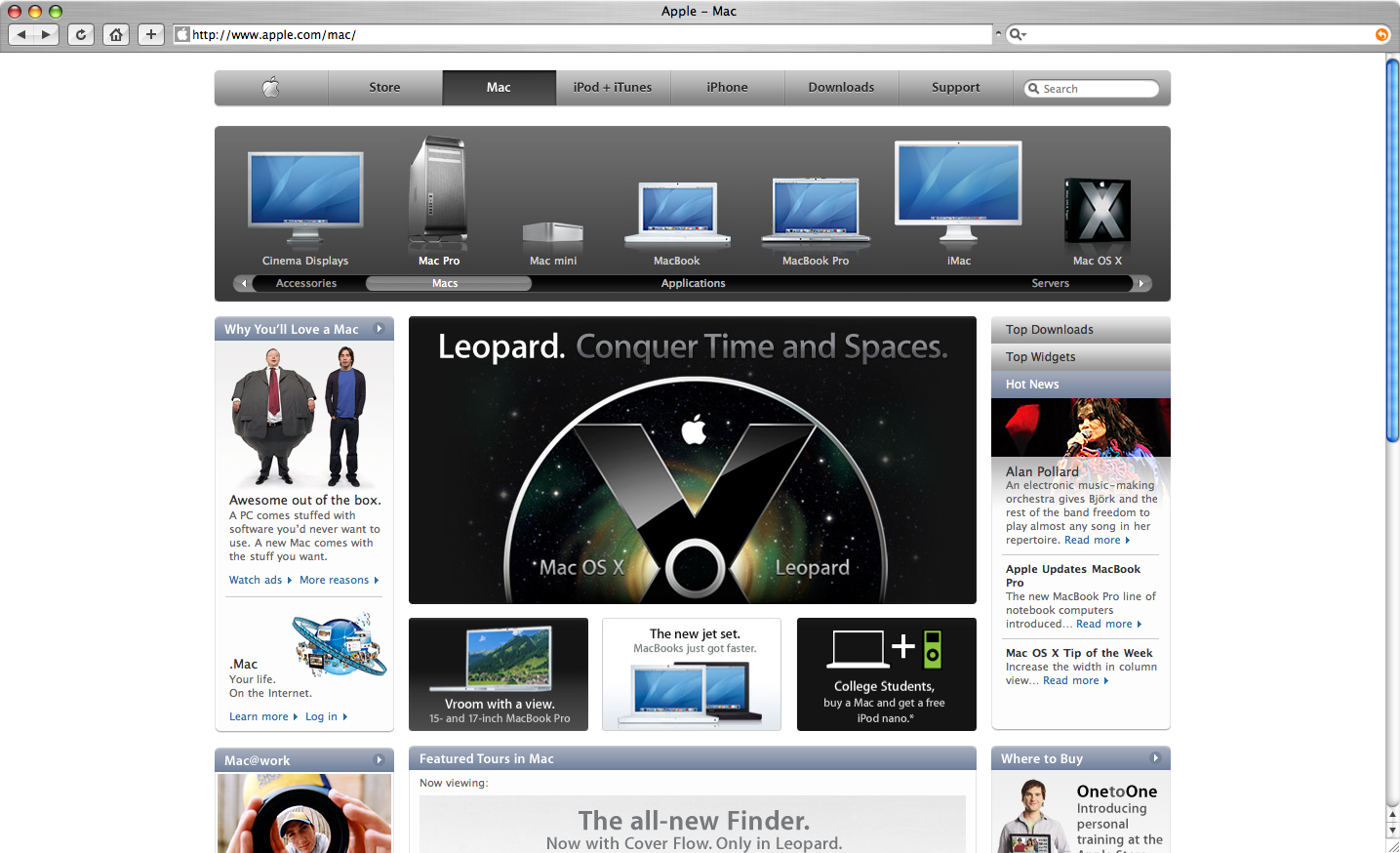Screen dimensions: 1400x853
Task: Go to the Support tab
Action: click(955, 87)
